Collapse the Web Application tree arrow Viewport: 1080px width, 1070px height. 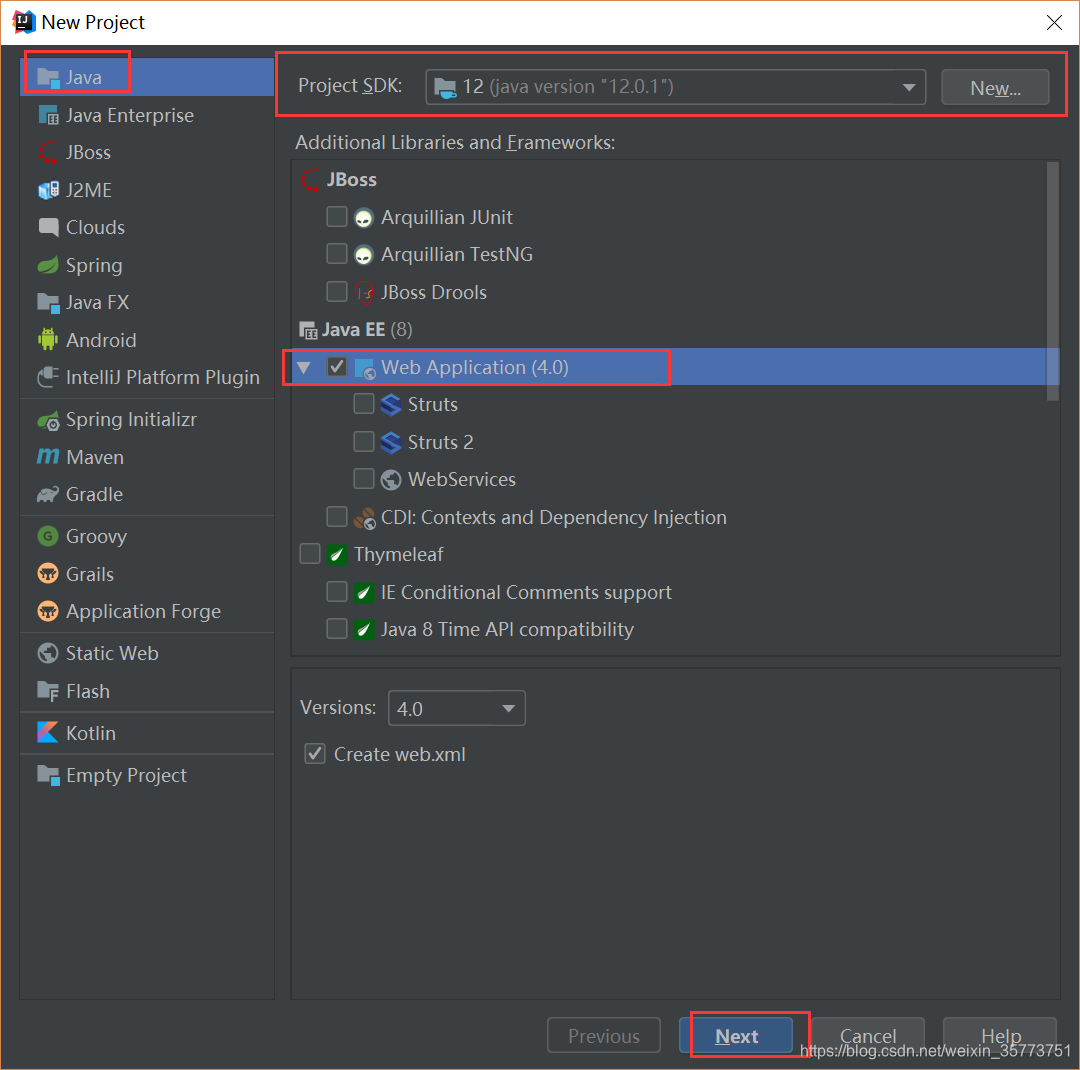pos(304,367)
